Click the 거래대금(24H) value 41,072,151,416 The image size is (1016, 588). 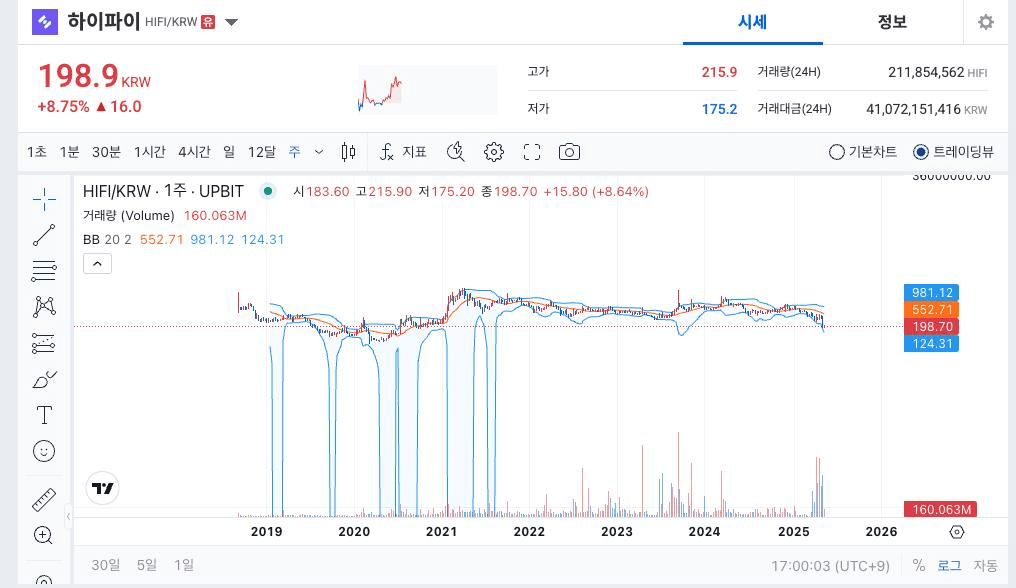914,109
